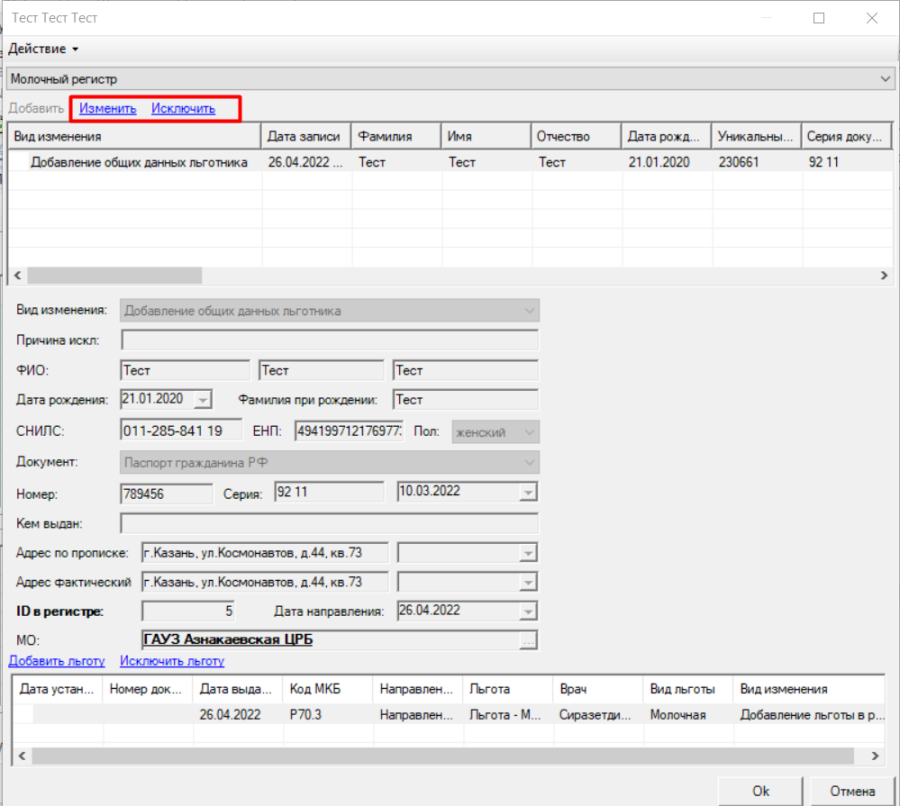Click the Дата устан... column header

(x=57, y=689)
